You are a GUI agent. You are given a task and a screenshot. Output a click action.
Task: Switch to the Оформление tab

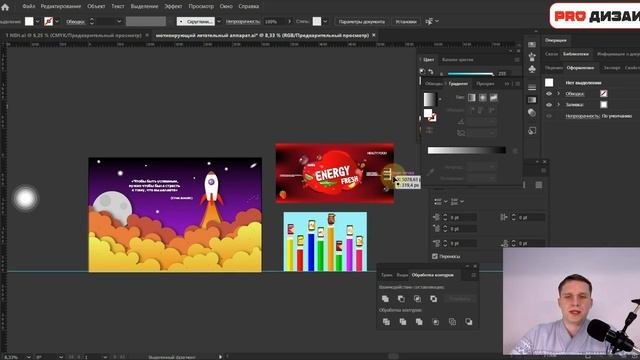click(580, 68)
